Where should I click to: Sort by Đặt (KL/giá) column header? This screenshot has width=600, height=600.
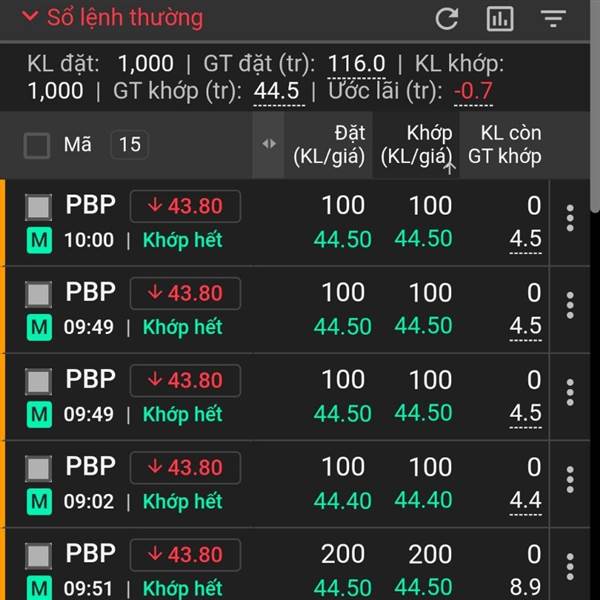pos(329,145)
